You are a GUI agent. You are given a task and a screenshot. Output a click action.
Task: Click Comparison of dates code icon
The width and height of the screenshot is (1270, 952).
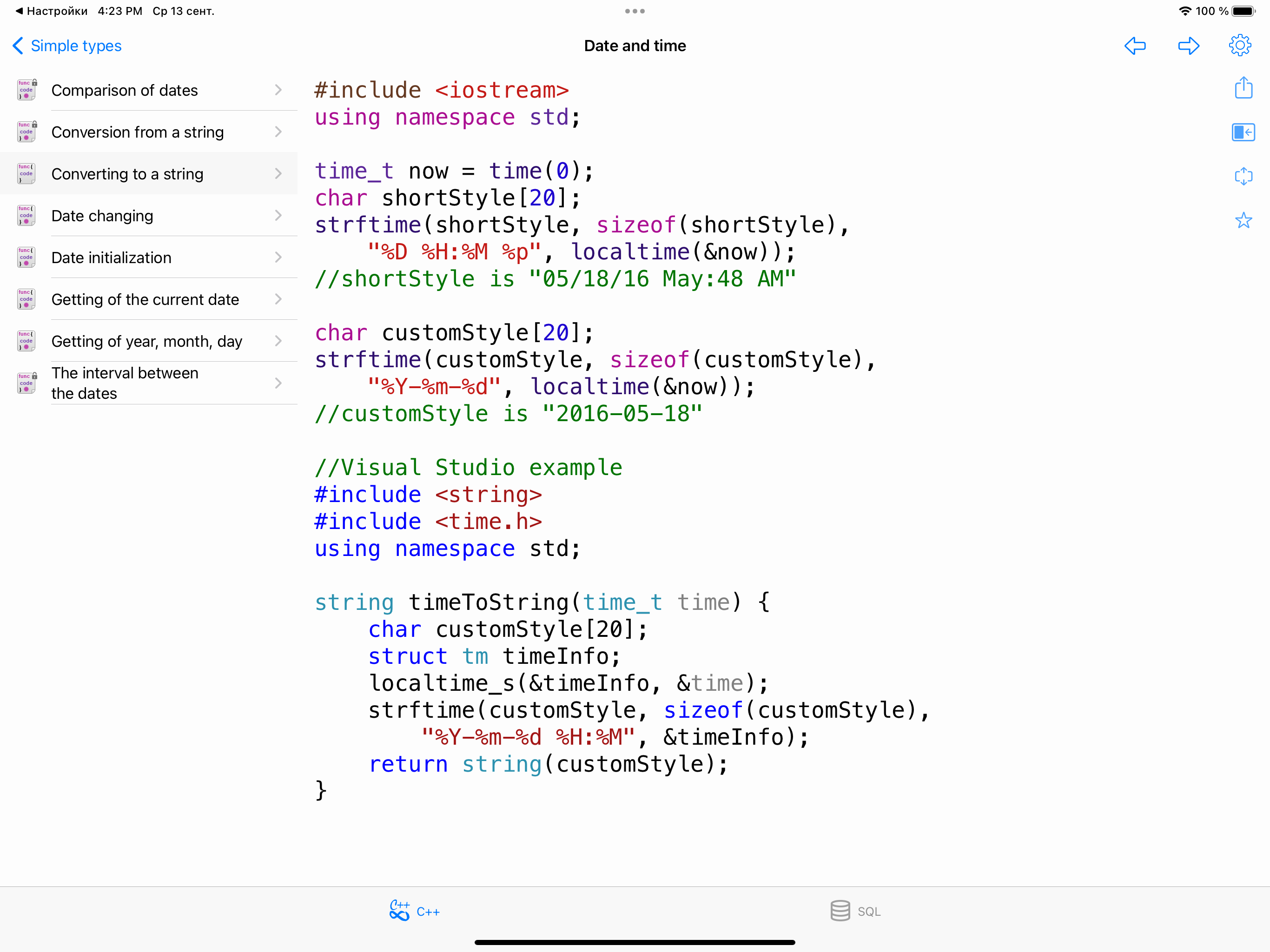[x=26, y=90]
